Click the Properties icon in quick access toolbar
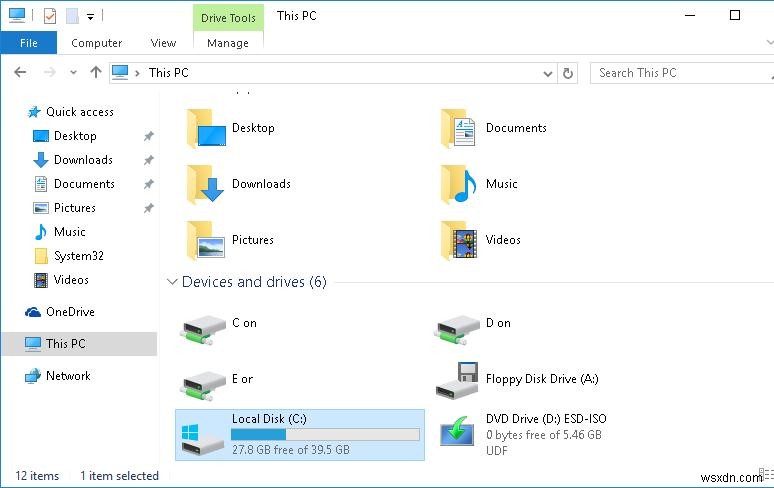The image size is (774, 488). click(x=49, y=16)
